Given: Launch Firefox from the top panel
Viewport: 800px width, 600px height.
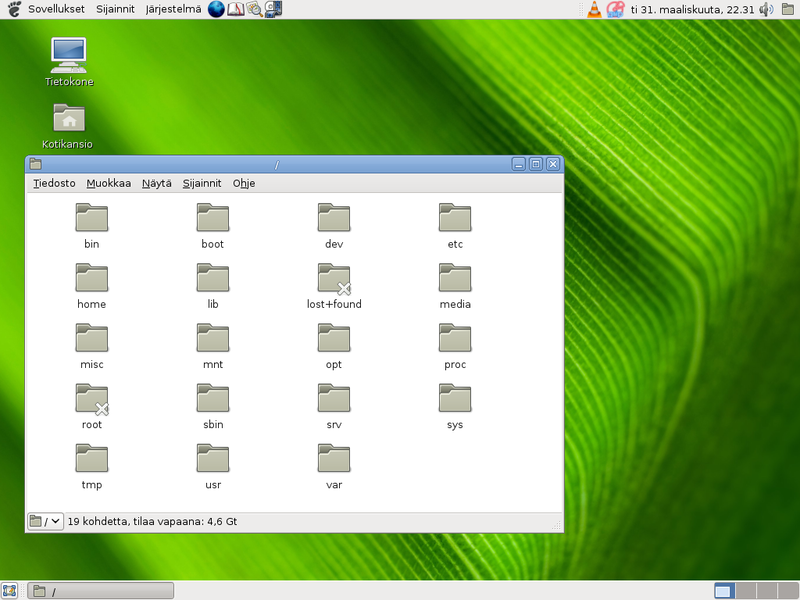Looking at the screenshot, I should click(216, 9).
